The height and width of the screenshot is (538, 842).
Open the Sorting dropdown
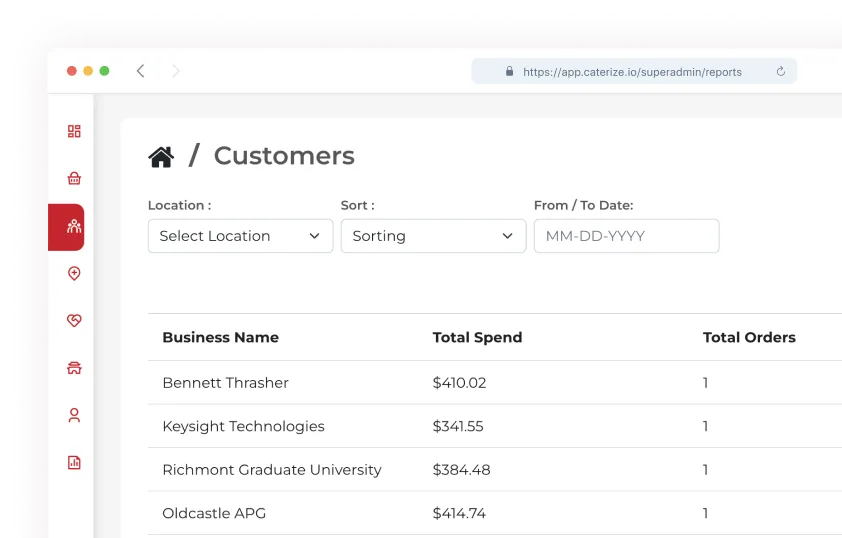pyautogui.click(x=433, y=236)
